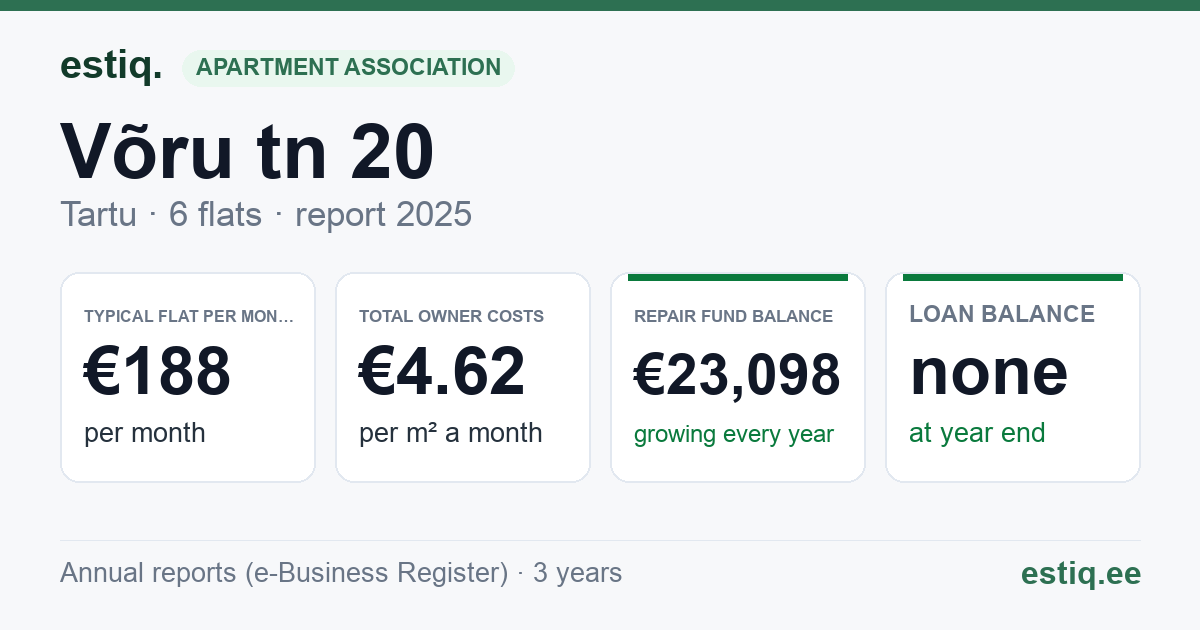The width and height of the screenshot is (1200, 630).
Task: Click the 'growing every year' note
Action: [734, 435]
